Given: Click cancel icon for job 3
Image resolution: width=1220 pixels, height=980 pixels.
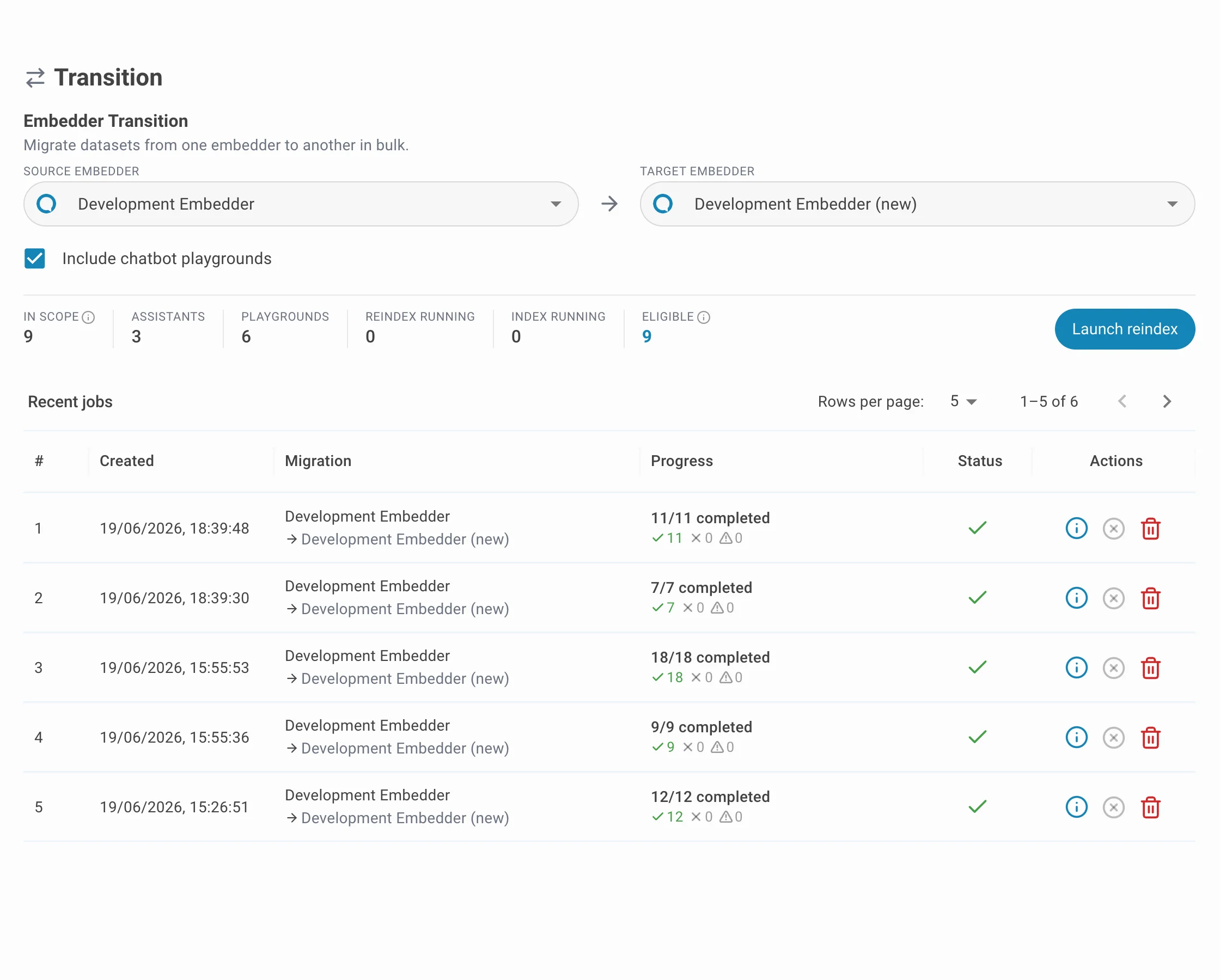Looking at the screenshot, I should click(x=1114, y=667).
